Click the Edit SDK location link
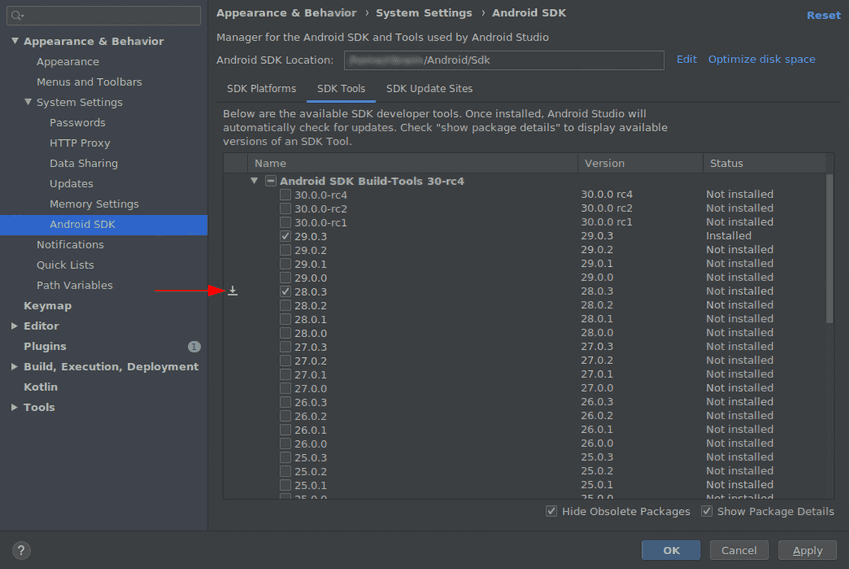The width and height of the screenshot is (850, 569). (x=686, y=59)
